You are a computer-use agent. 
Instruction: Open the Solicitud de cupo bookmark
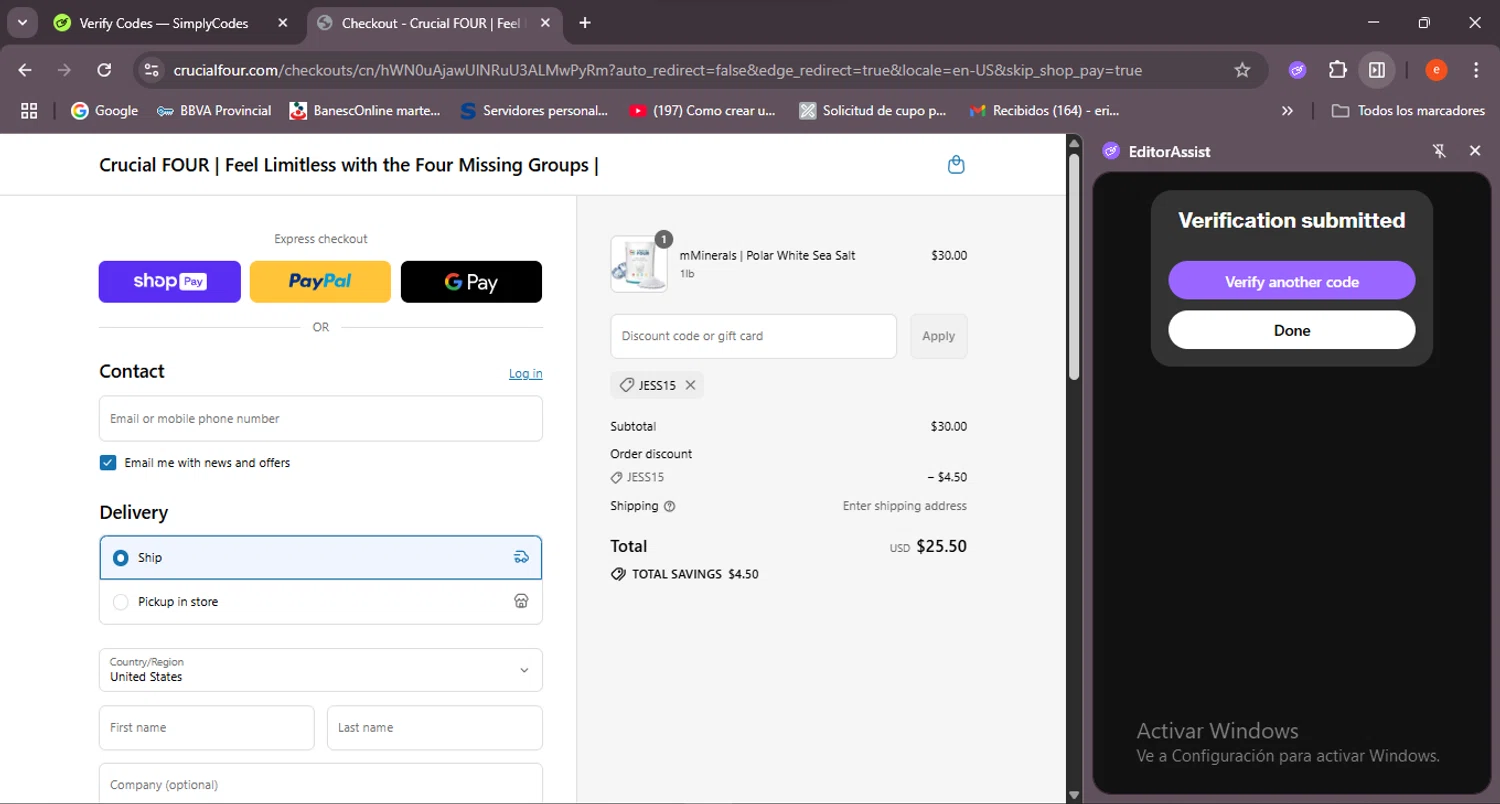pos(873,111)
